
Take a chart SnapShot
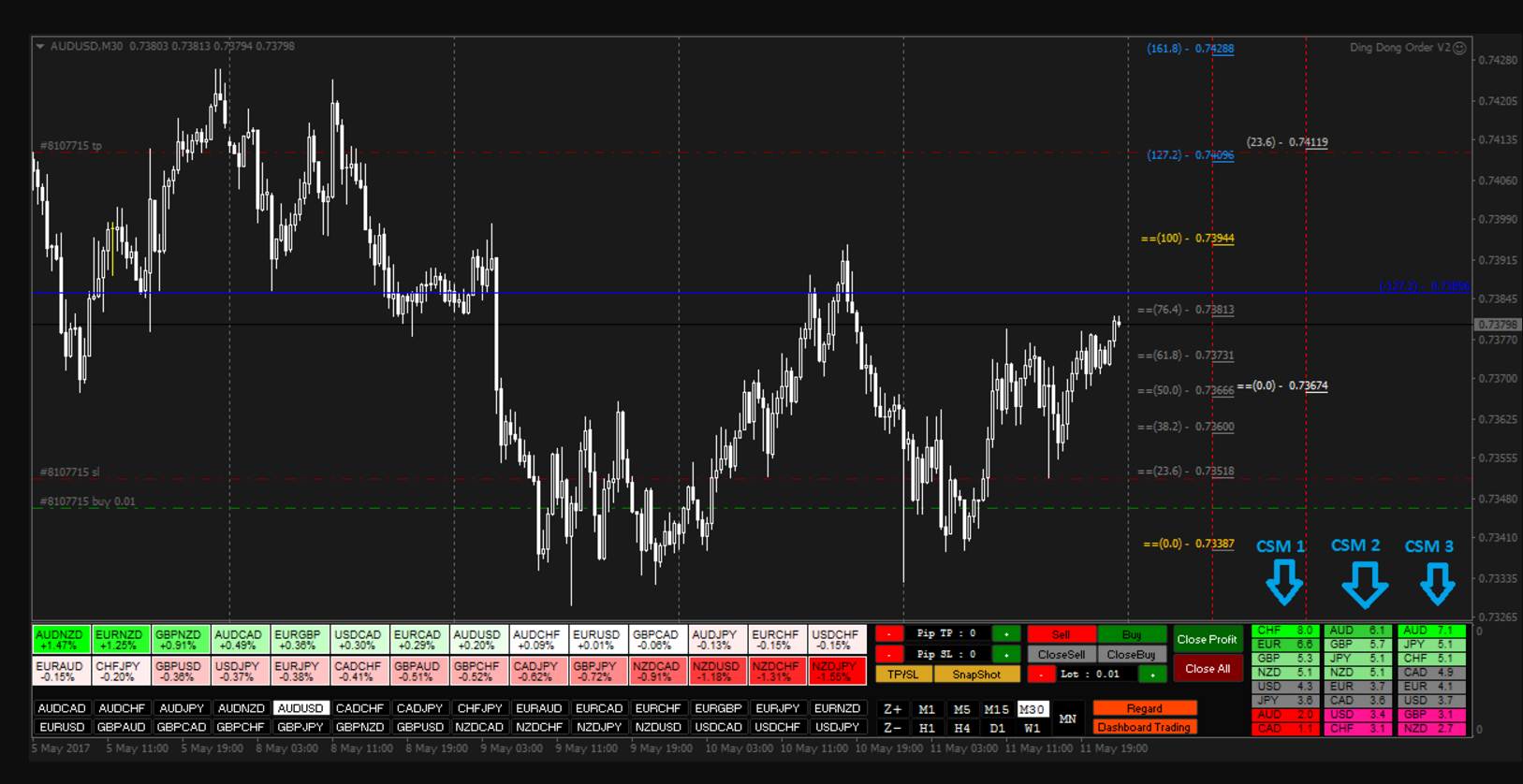976,674
